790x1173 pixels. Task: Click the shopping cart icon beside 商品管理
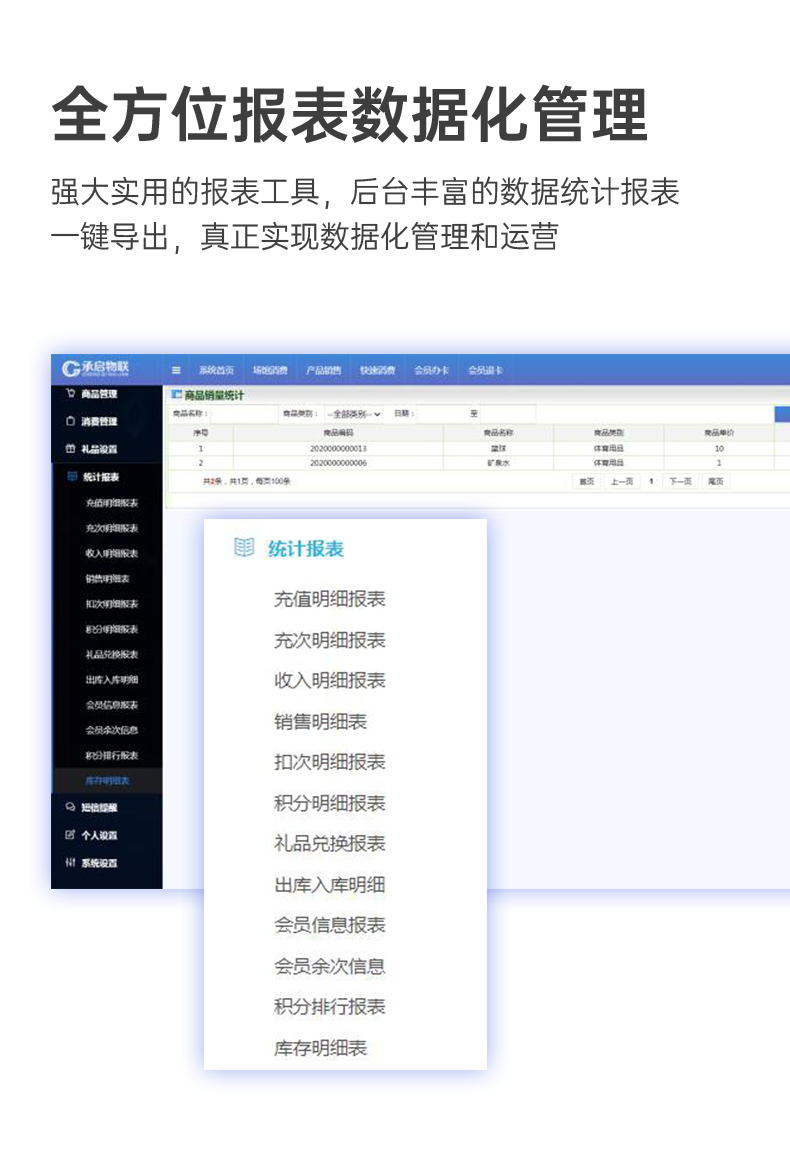pos(70,393)
